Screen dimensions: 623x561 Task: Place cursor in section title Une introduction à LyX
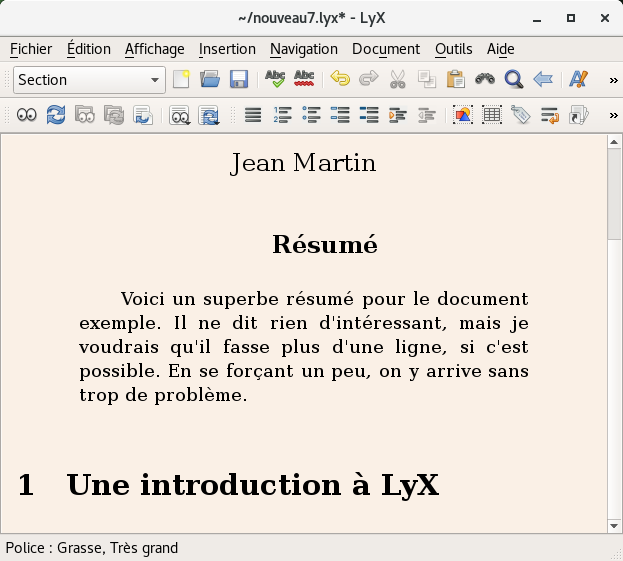(253, 485)
